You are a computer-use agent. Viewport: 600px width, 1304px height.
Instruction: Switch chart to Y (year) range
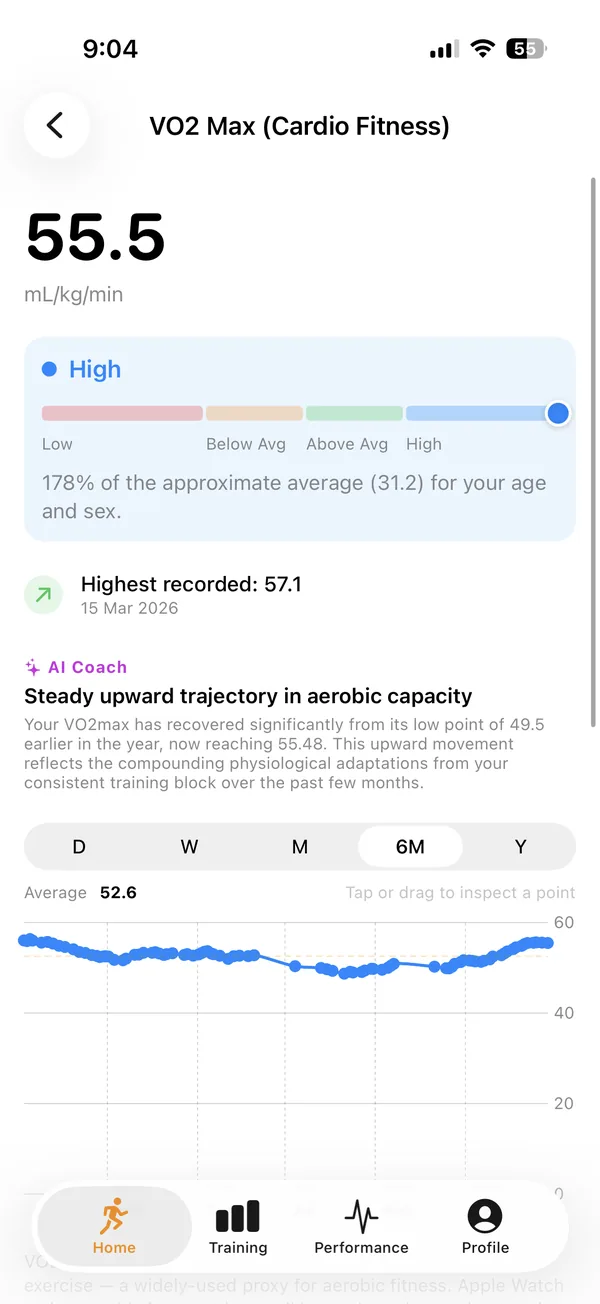(520, 847)
